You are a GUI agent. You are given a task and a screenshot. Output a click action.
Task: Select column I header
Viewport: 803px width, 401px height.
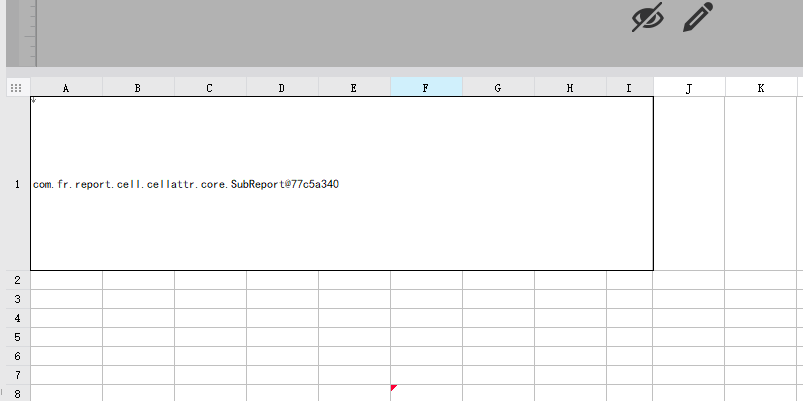pos(629,88)
